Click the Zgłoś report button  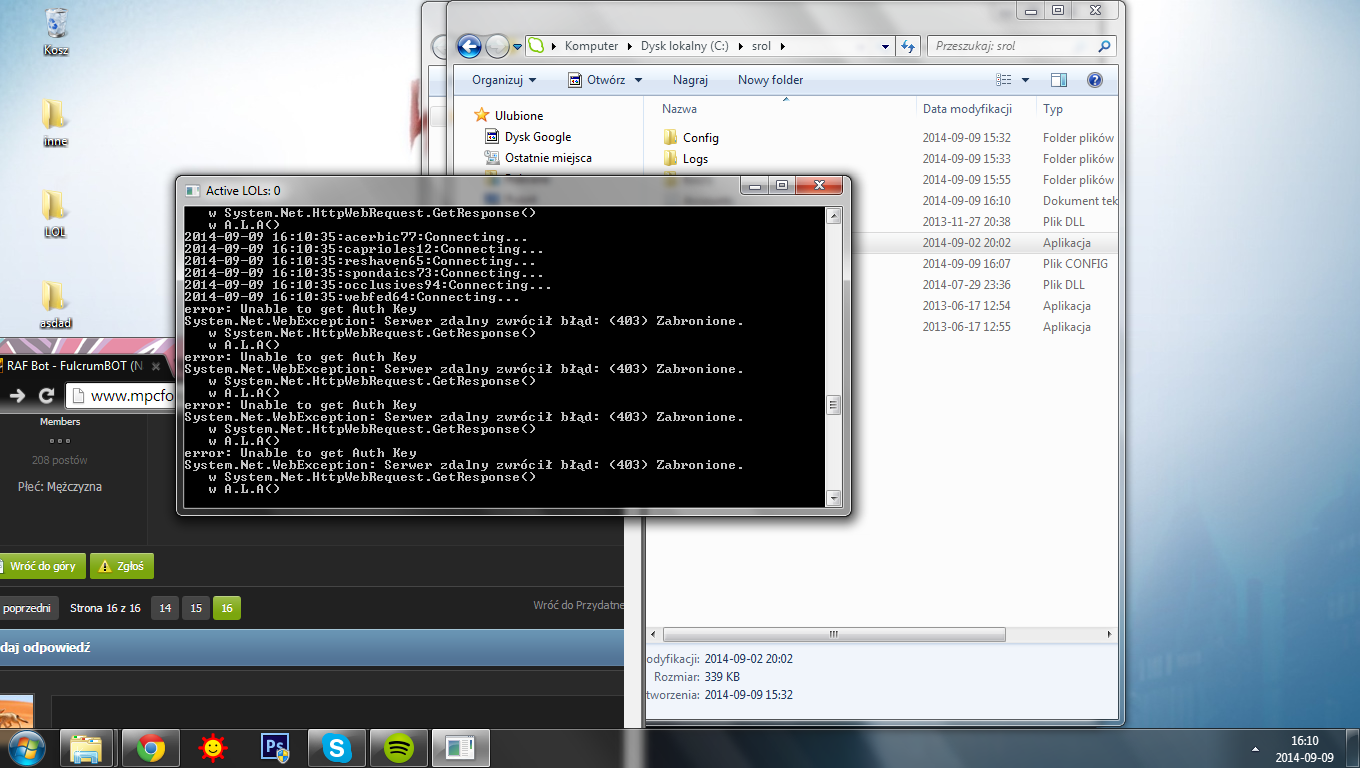click(122, 566)
